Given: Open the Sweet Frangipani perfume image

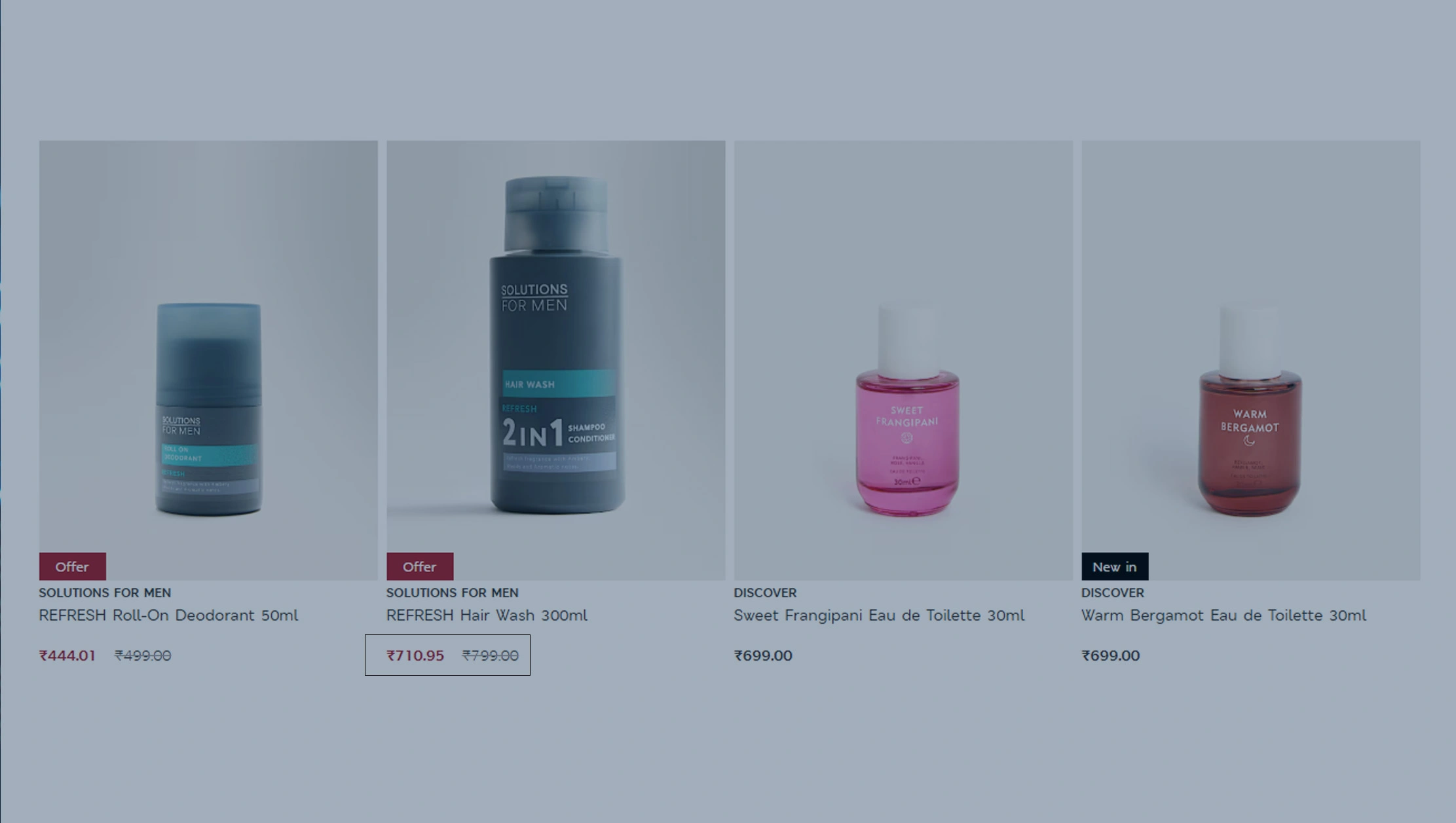Looking at the screenshot, I should pos(903,360).
